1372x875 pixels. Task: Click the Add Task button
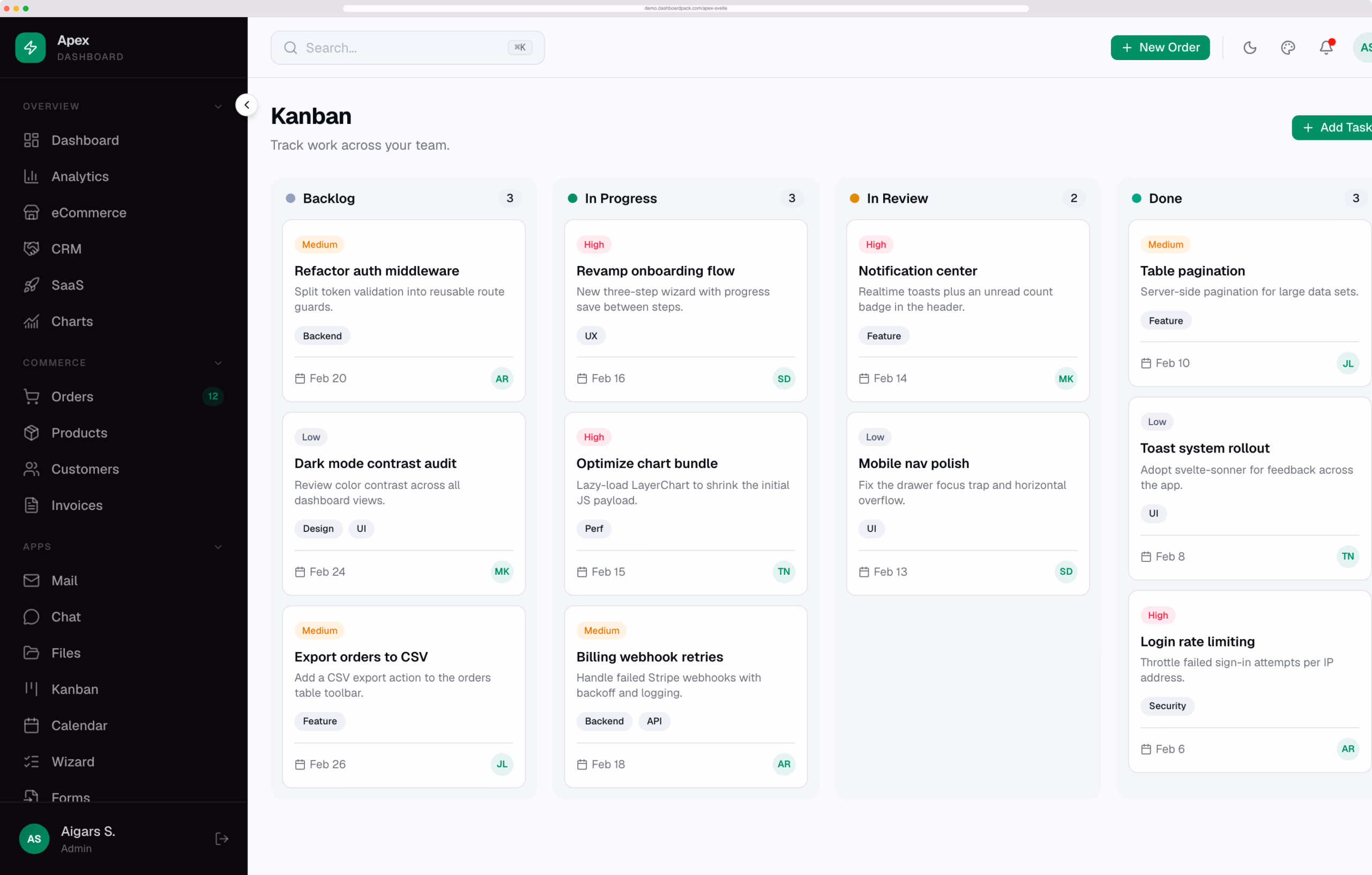tap(1333, 128)
